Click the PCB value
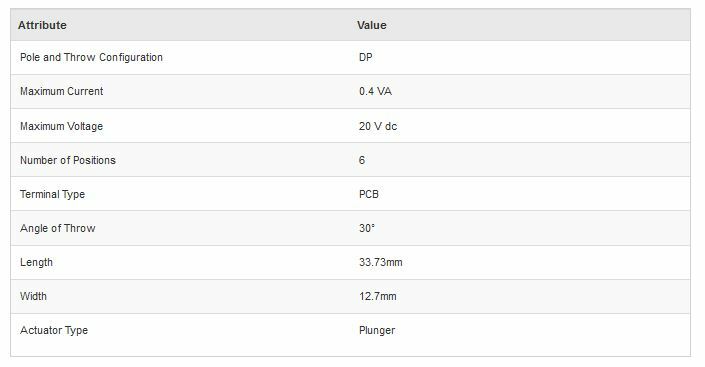Screen dimensions: 705x367 point(369,194)
